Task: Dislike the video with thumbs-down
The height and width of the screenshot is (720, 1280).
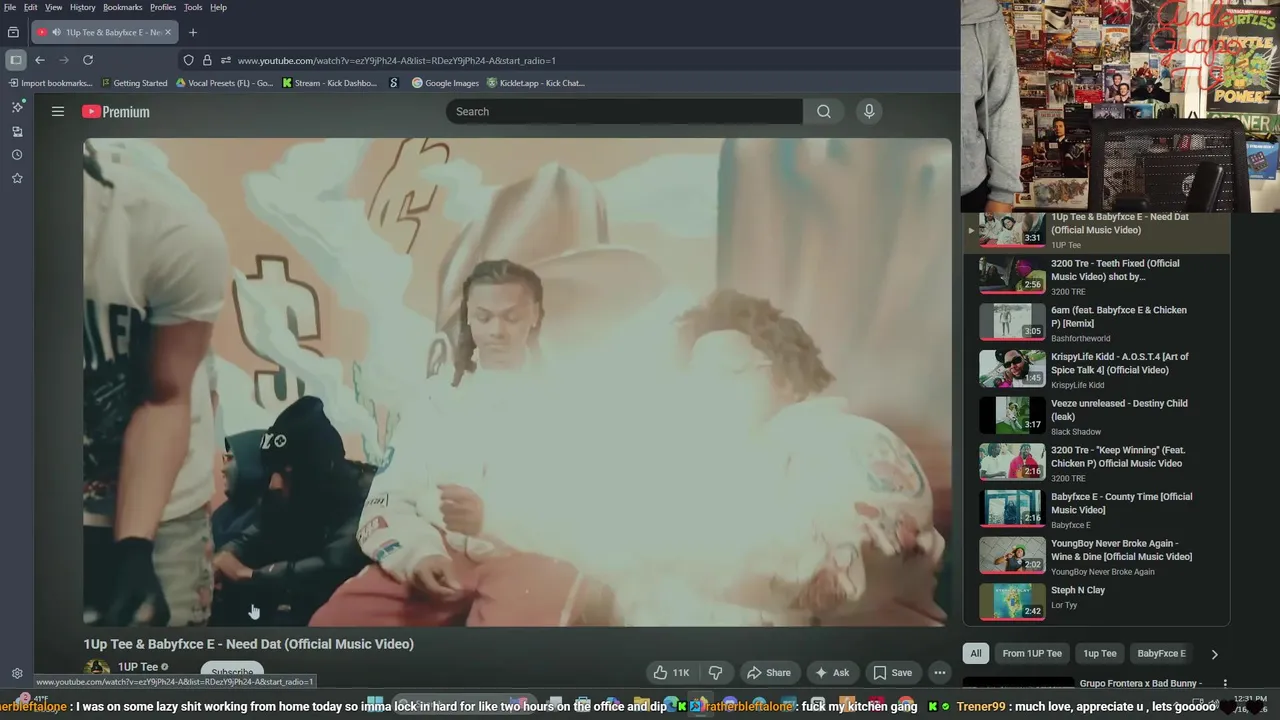Action: pyautogui.click(x=715, y=673)
